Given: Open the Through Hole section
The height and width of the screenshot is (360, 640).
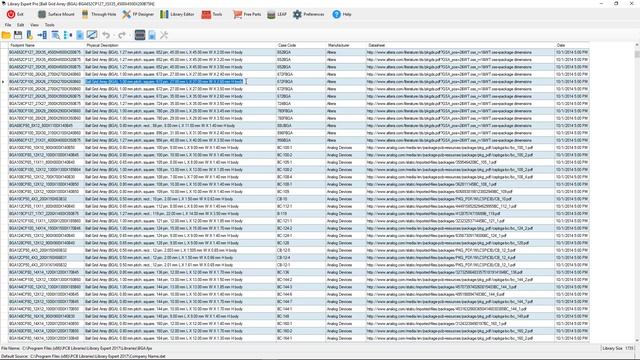Looking at the screenshot, I should click(99, 14).
